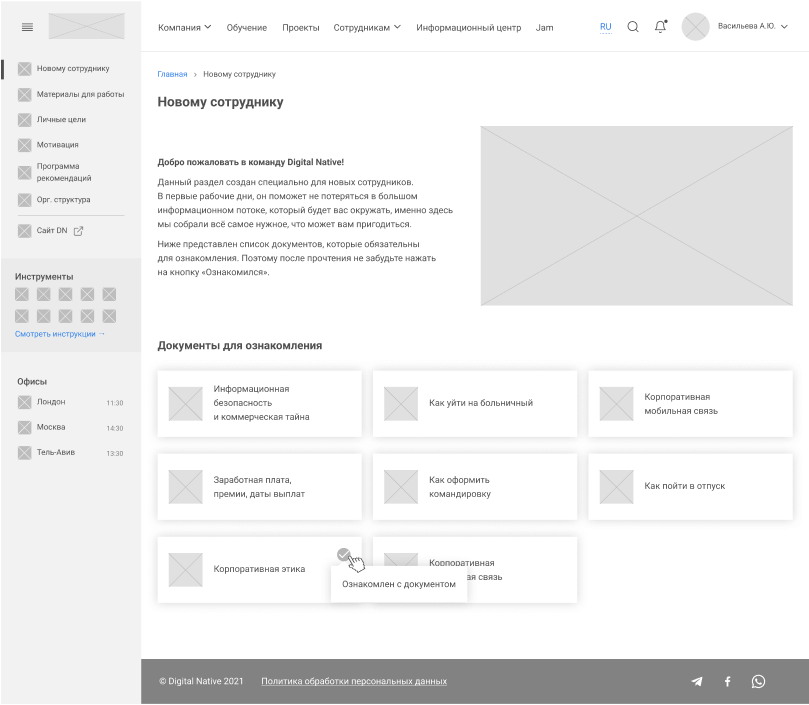Click the thumbnail on the Как уйти на больничный card
Image resolution: width=809 pixels, height=705 pixels.
click(401, 404)
